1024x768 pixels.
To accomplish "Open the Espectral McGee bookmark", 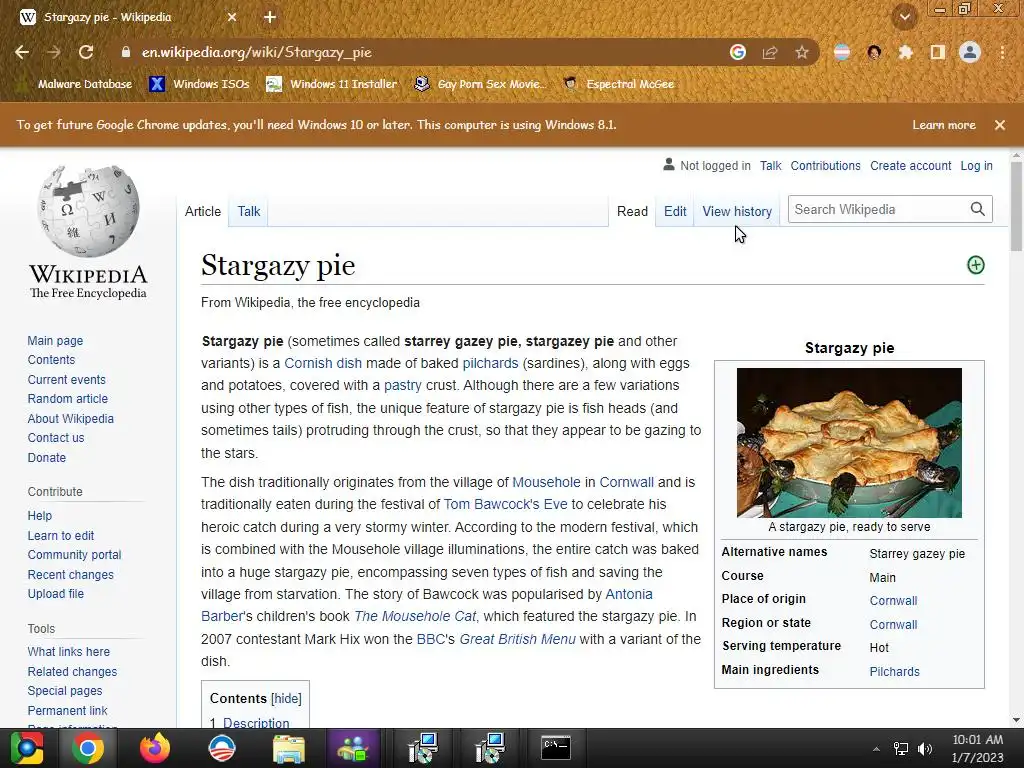I will coord(618,84).
